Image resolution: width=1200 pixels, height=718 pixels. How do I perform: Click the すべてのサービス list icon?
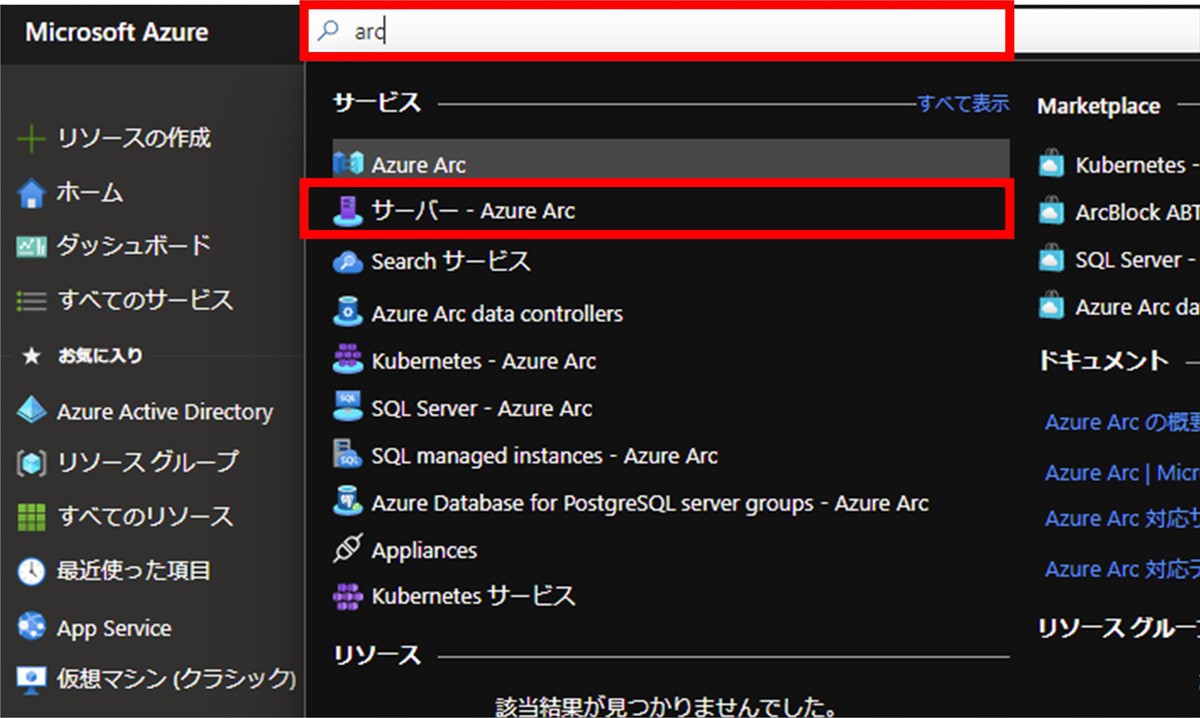[32, 300]
